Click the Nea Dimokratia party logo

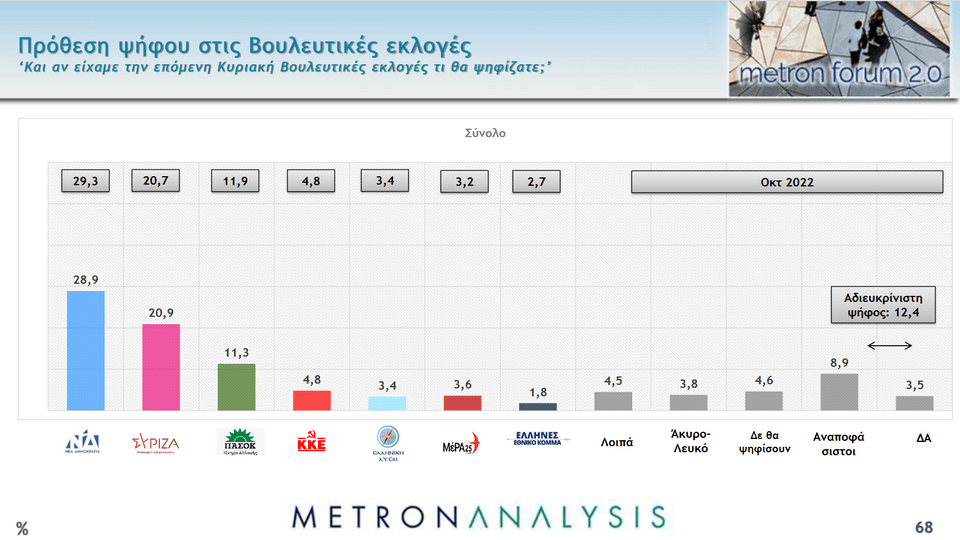click(x=83, y=441)
